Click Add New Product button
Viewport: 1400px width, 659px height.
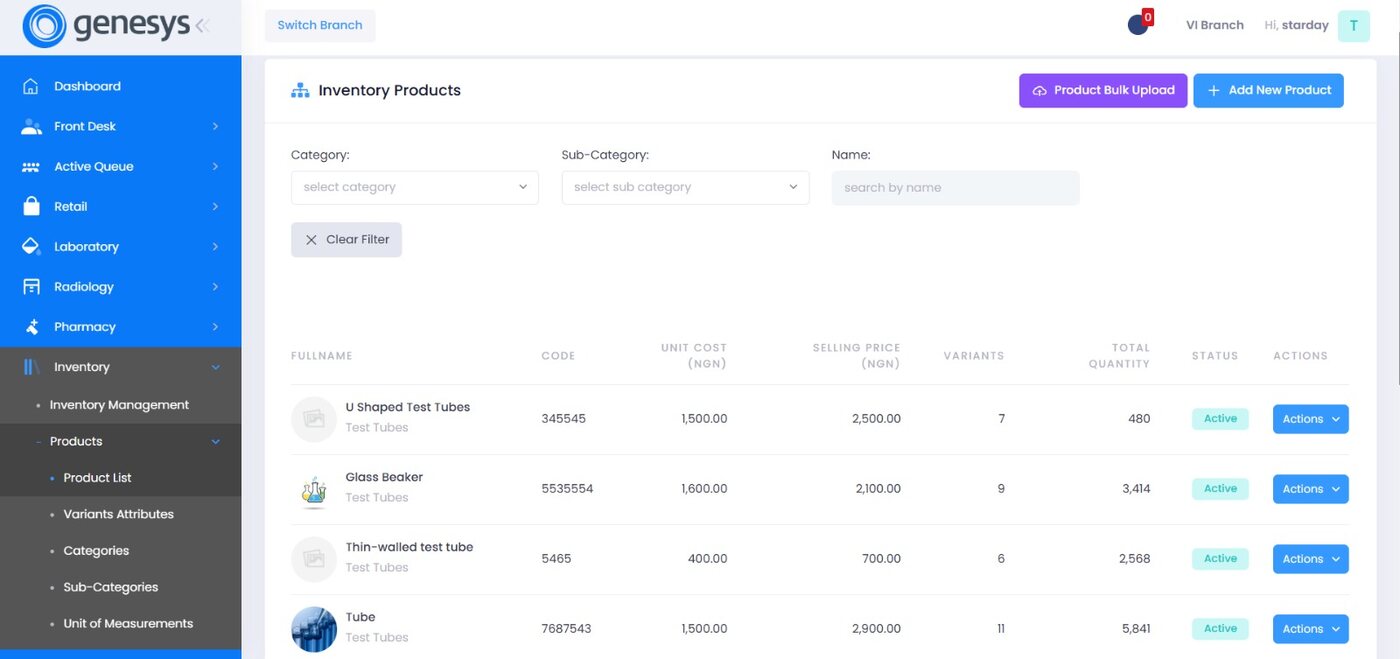click(x=1268, y=90)
